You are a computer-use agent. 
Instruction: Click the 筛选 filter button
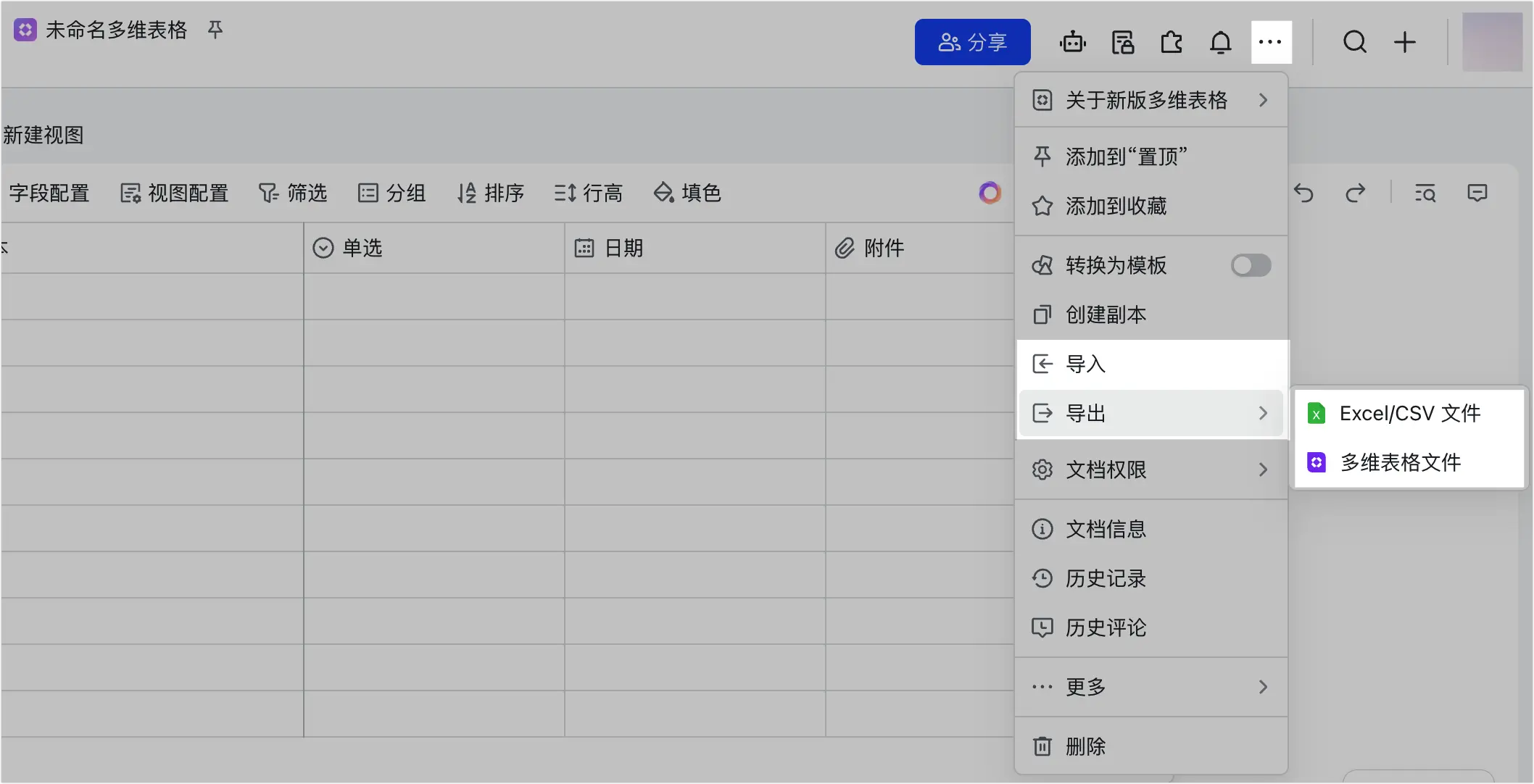[x=293, y=193]
